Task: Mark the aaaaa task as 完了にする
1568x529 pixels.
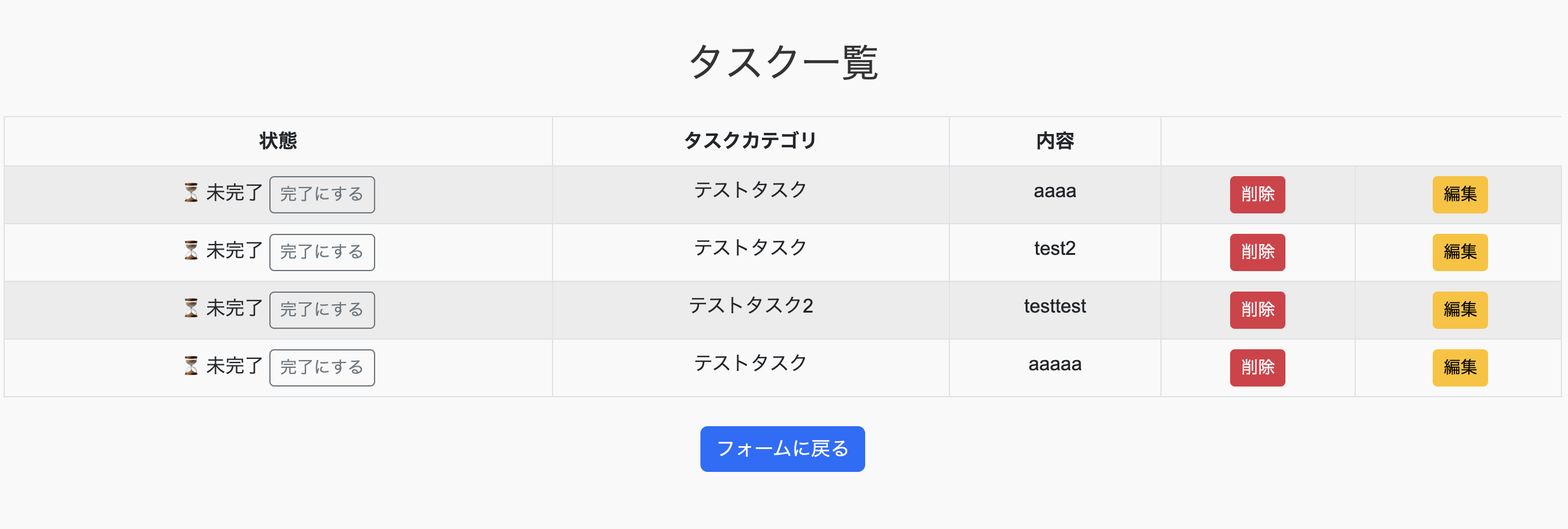Action: [322, 368]
